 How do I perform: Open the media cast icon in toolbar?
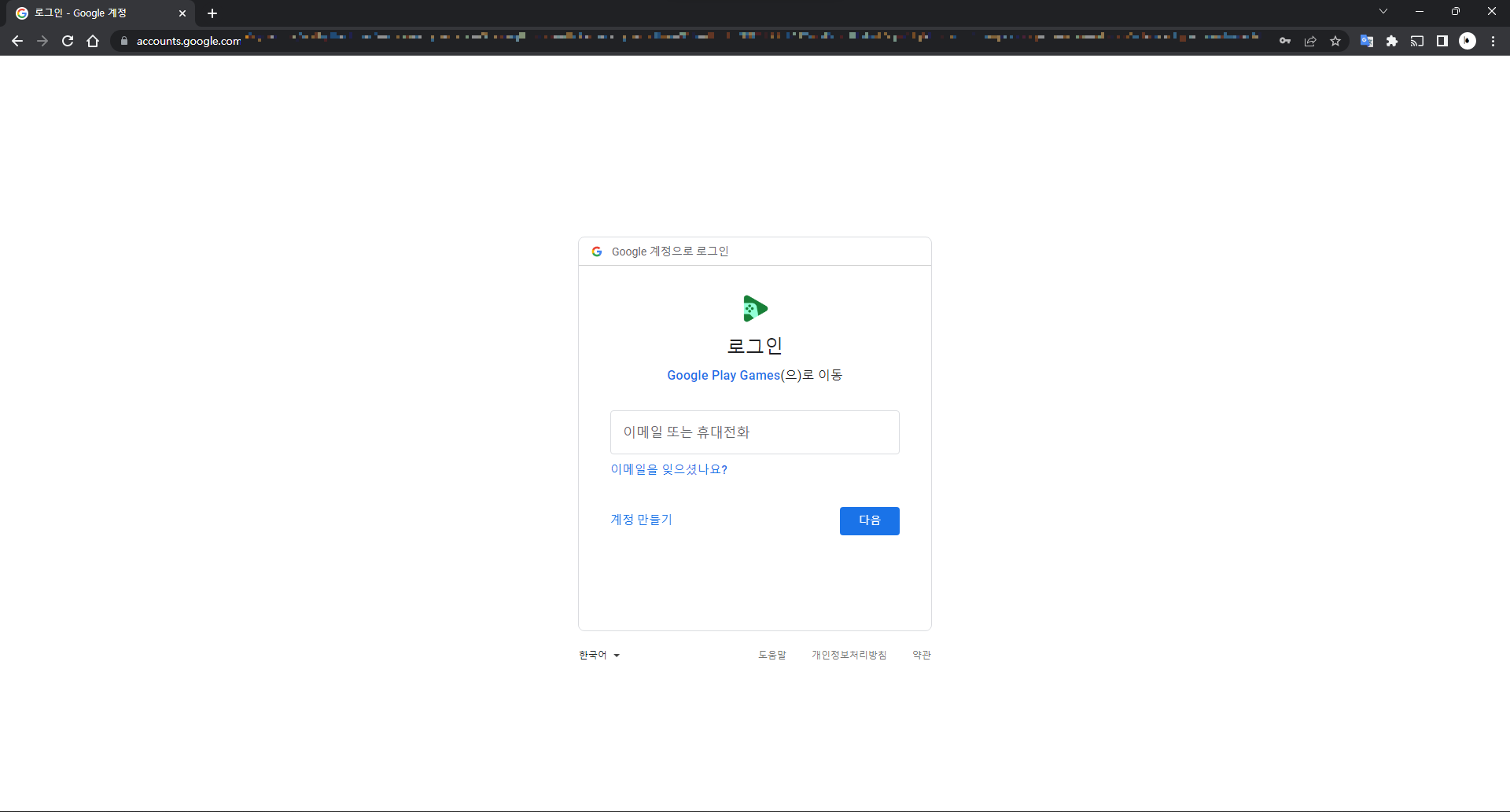[x=1417, y=41]
